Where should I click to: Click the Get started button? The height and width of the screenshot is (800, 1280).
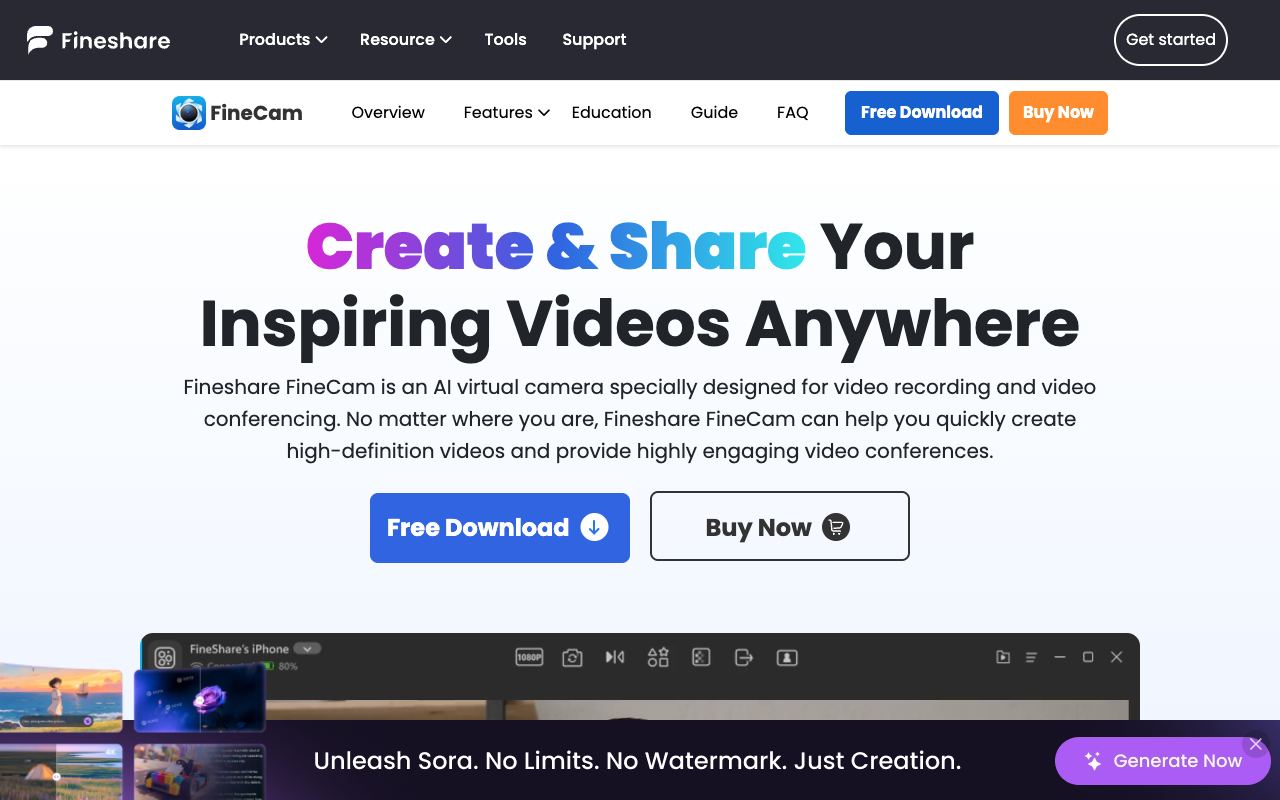click(1171, 40)
